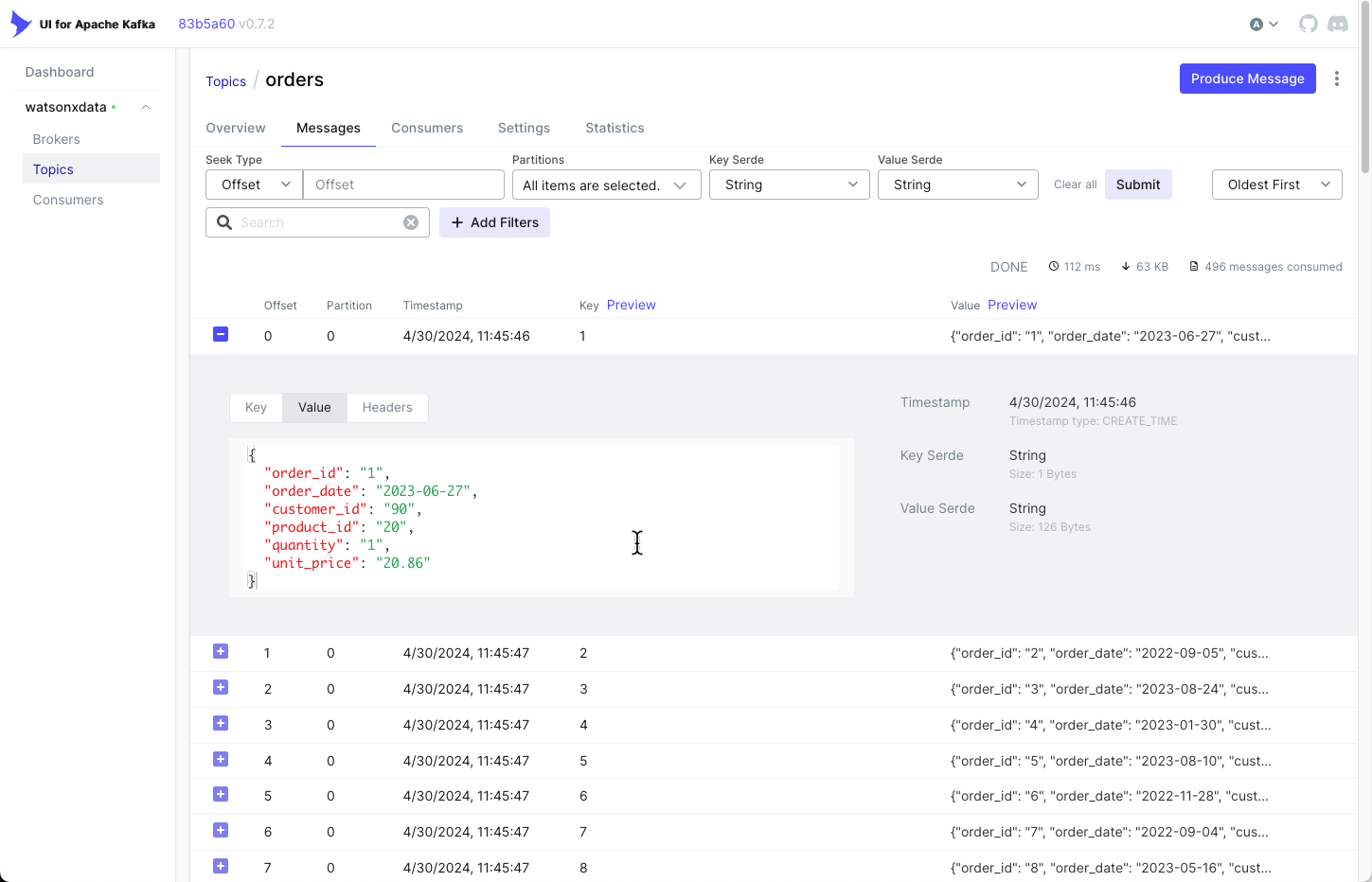Change the Oldest First sort order dropdown

pyautogui.click(x=1277, y=185)
